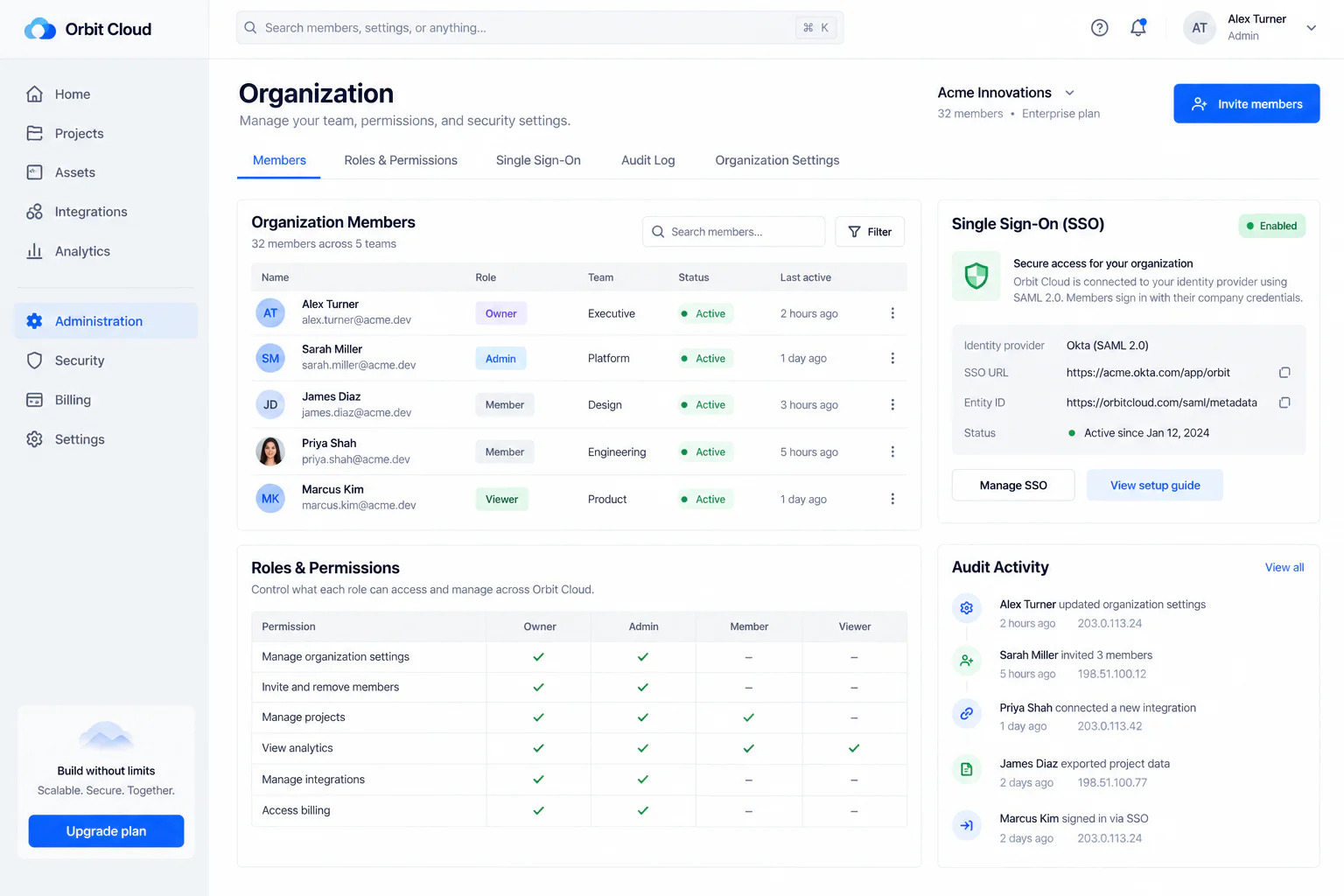Viewport: 1344px width, 896px height.
Task: Expand the Alex Turner account menu chevron
Action: (1312, 28)
